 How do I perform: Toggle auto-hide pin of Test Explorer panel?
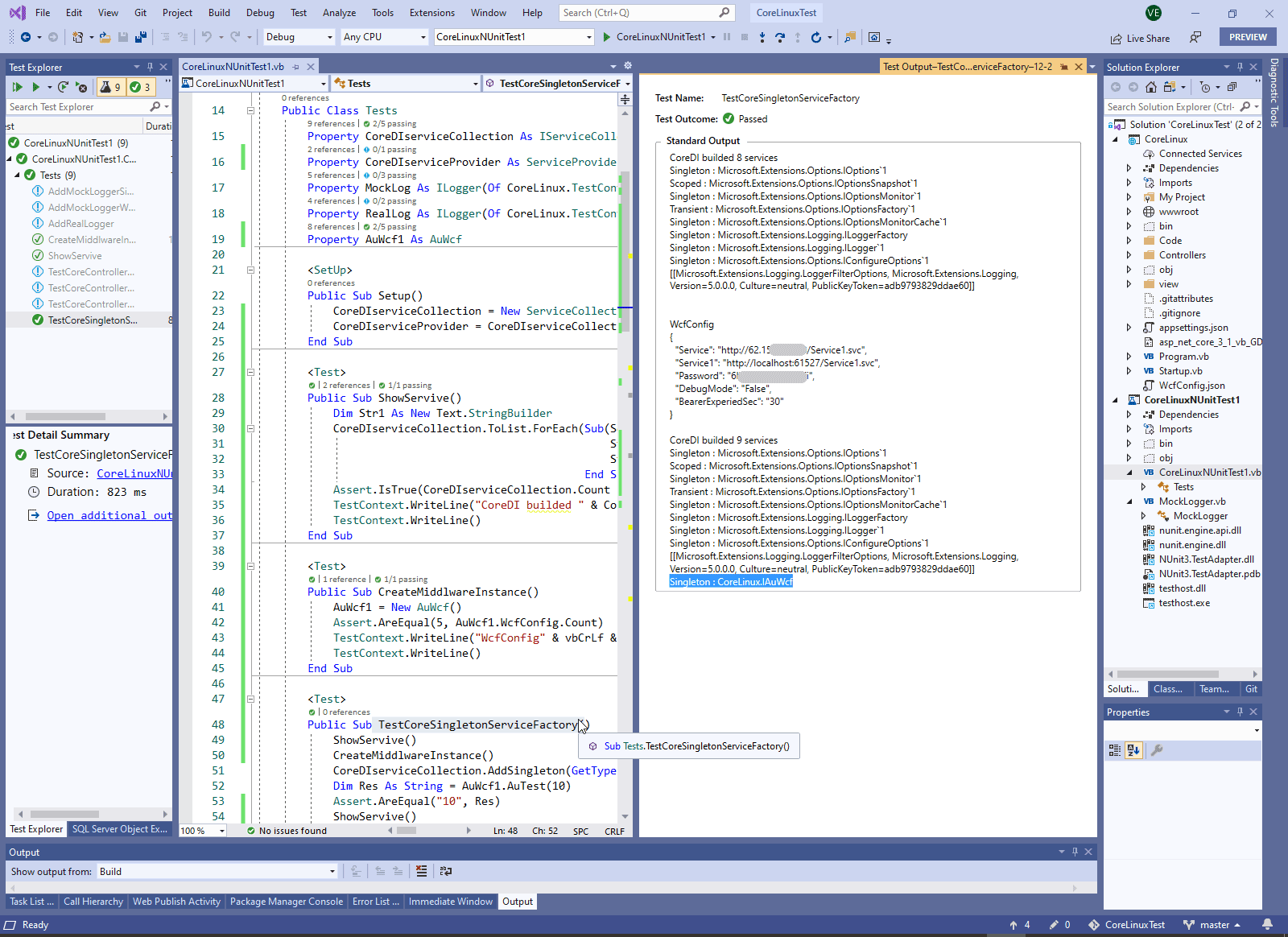(x=150, y=67)
